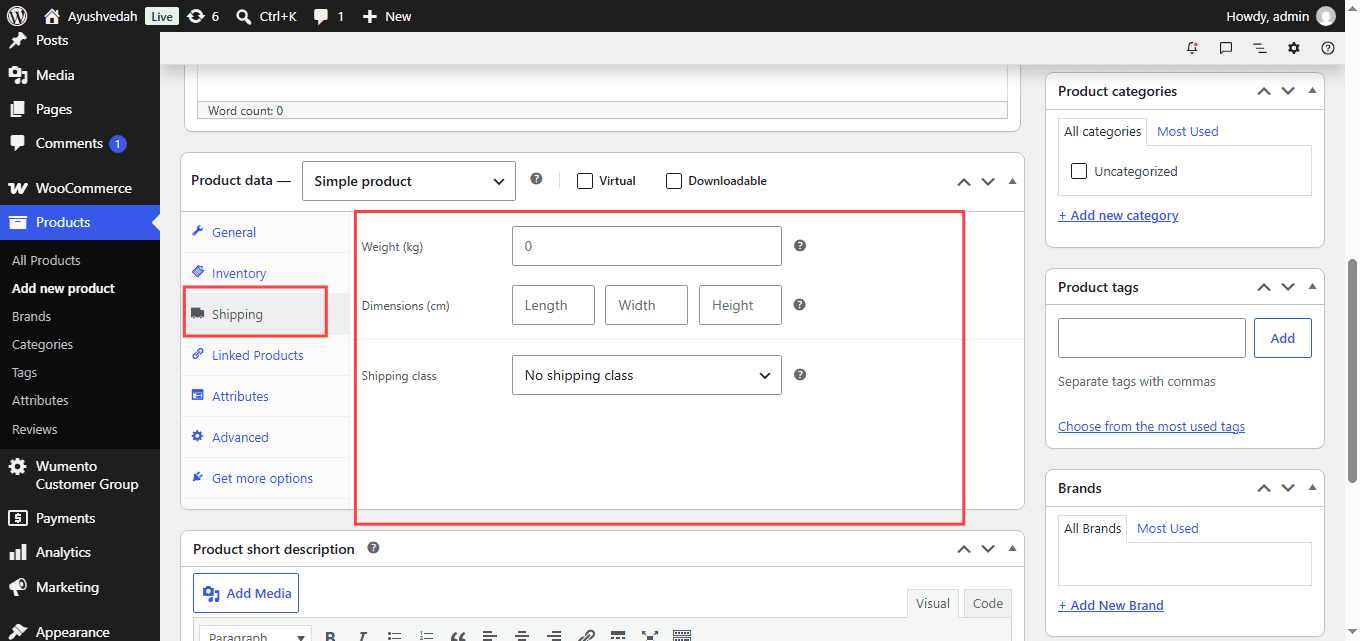Check the Uncategorized category box

coord(1079,171)
